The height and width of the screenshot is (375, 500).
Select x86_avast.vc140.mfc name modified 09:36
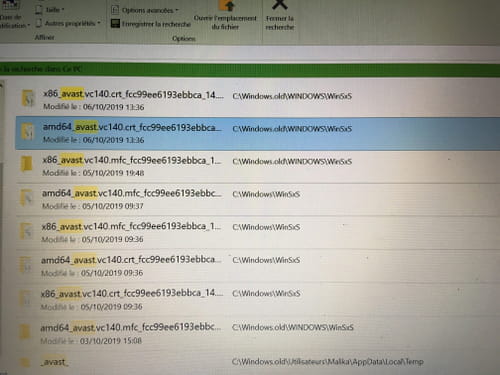(x=131, y=227)
